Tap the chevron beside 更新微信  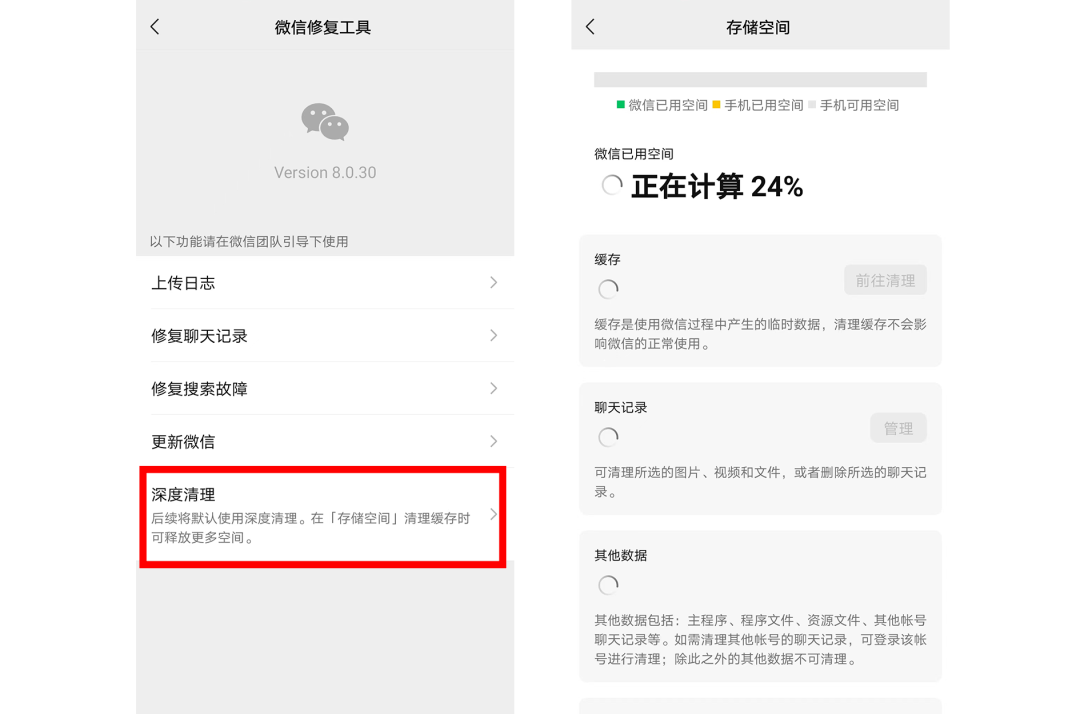pyautogui.click(x=494, y=441)
